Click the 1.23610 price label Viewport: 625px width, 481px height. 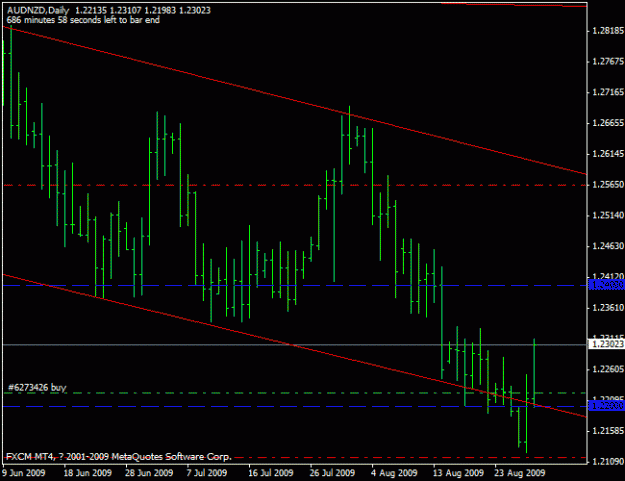[608, 307]
